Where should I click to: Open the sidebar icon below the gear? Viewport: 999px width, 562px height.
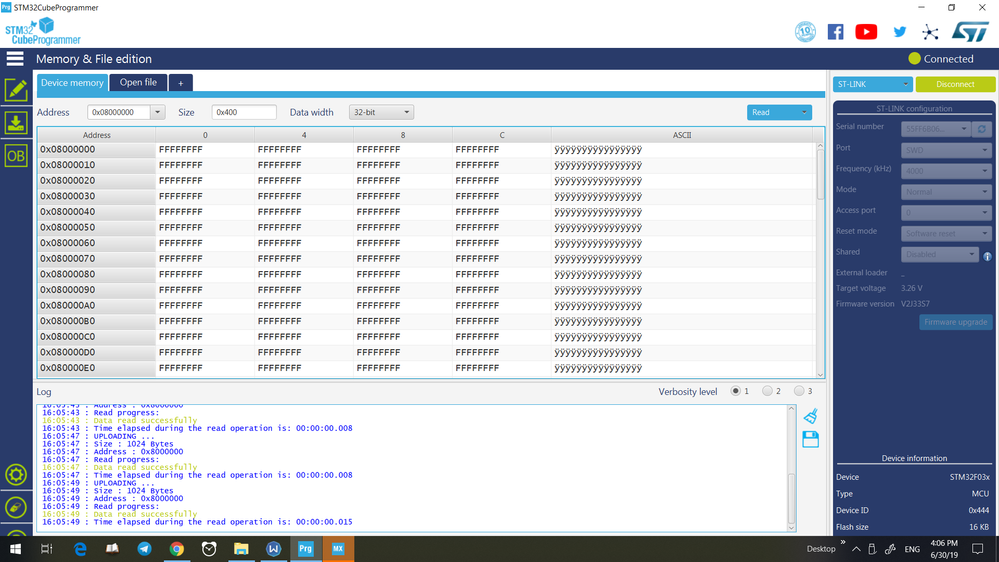click(x=16, y=508)
